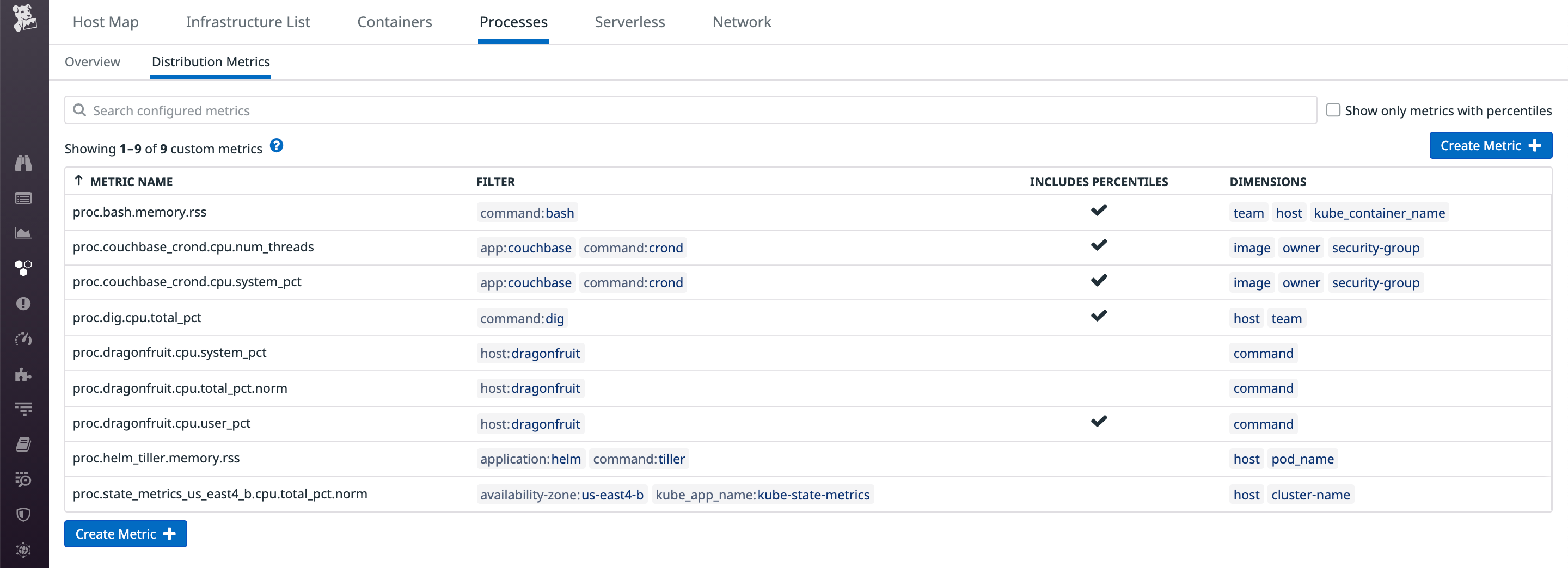This screenshot has width=1568, height=568.
Task: Open Integrations via the puzzle icon
Action: 23,375
